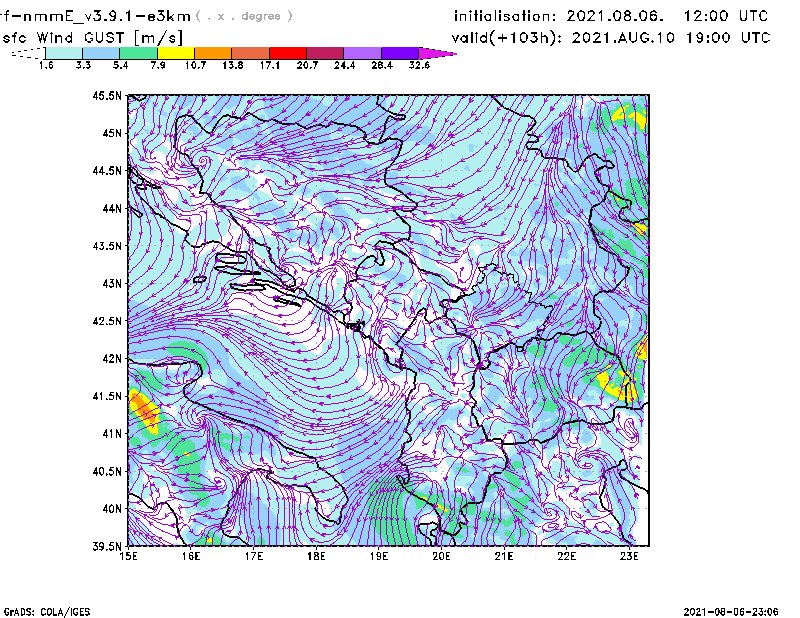This screenshot has width=800, height=618.
Task: Click the "22E" longitude label
Action: [567, 556]
